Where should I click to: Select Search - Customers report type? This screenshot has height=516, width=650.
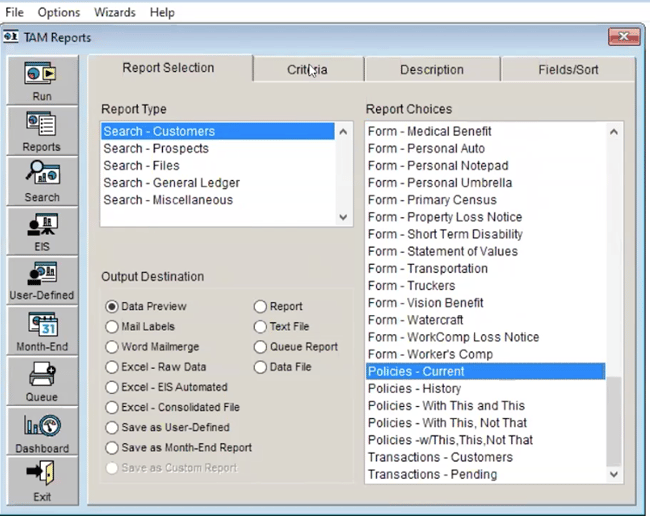[218, 131]
